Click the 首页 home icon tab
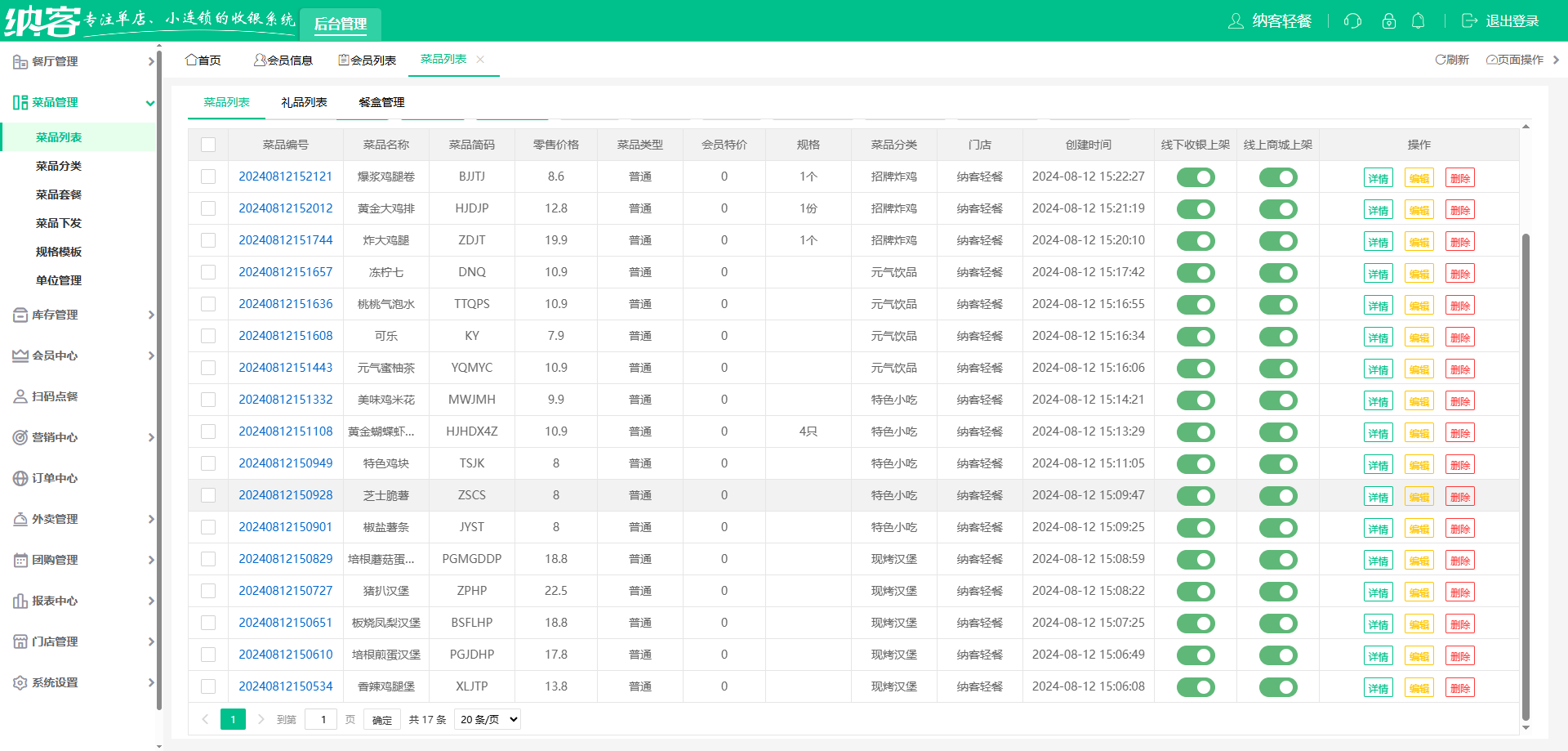Image resolution: width=1568 pixels, height=751 pixels. click(x=192, y=60)
